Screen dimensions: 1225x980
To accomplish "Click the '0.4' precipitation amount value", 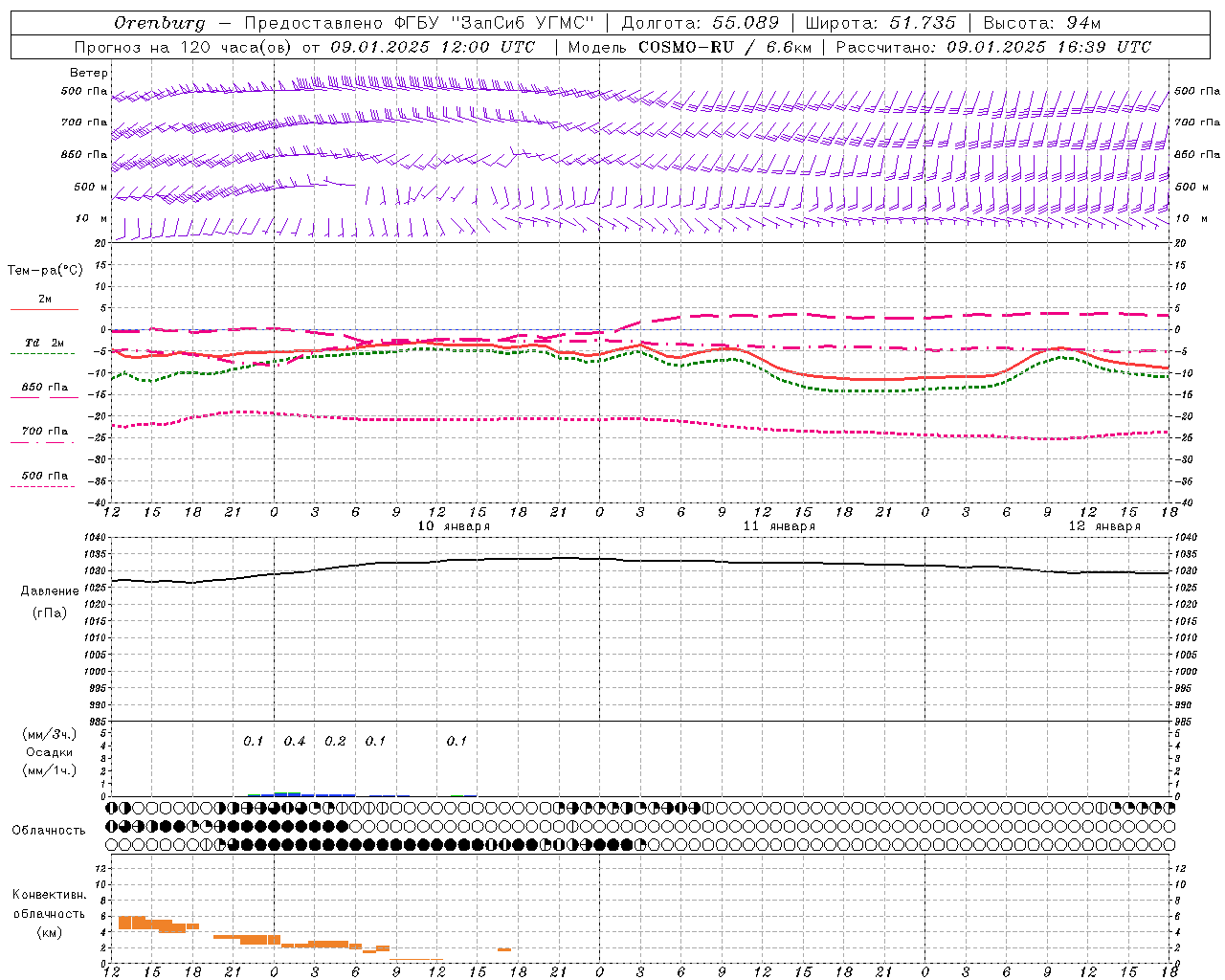I will point(295,741).
